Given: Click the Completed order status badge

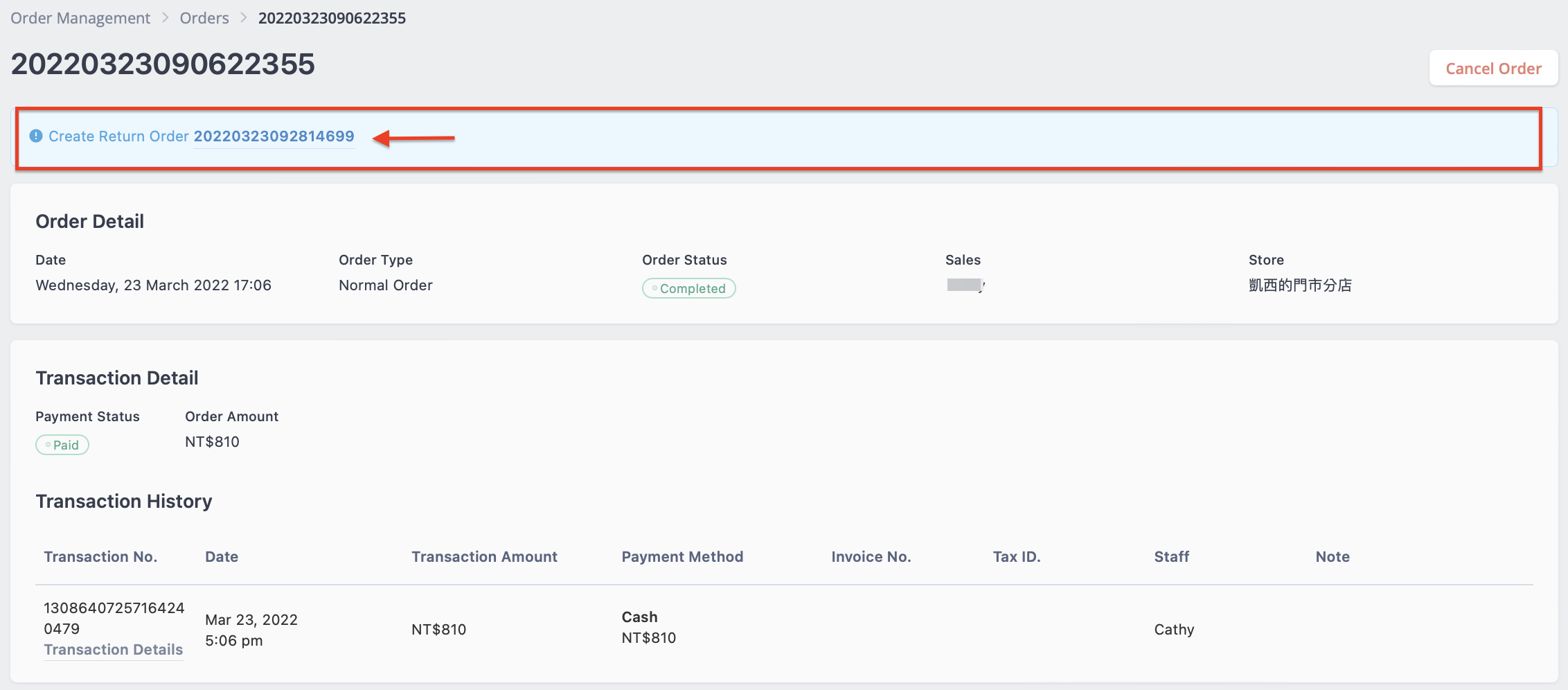Looking at the screenshot, I should (688, 288).
